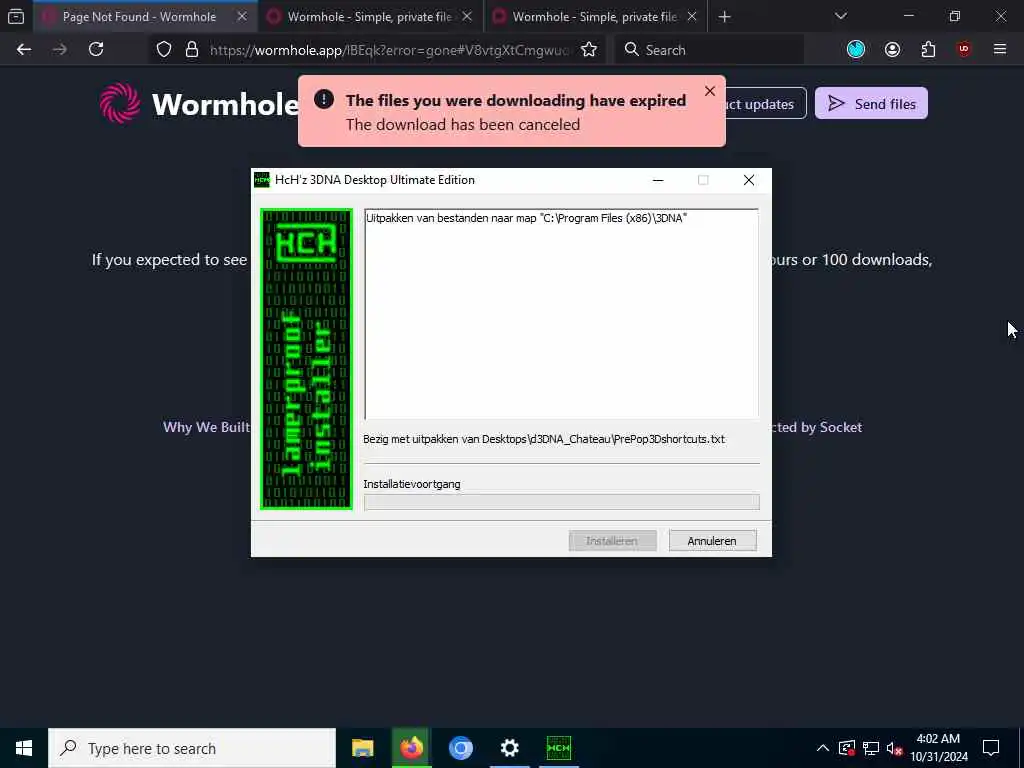Switch to the third Wormhole tab

click(x=596, y=17)
